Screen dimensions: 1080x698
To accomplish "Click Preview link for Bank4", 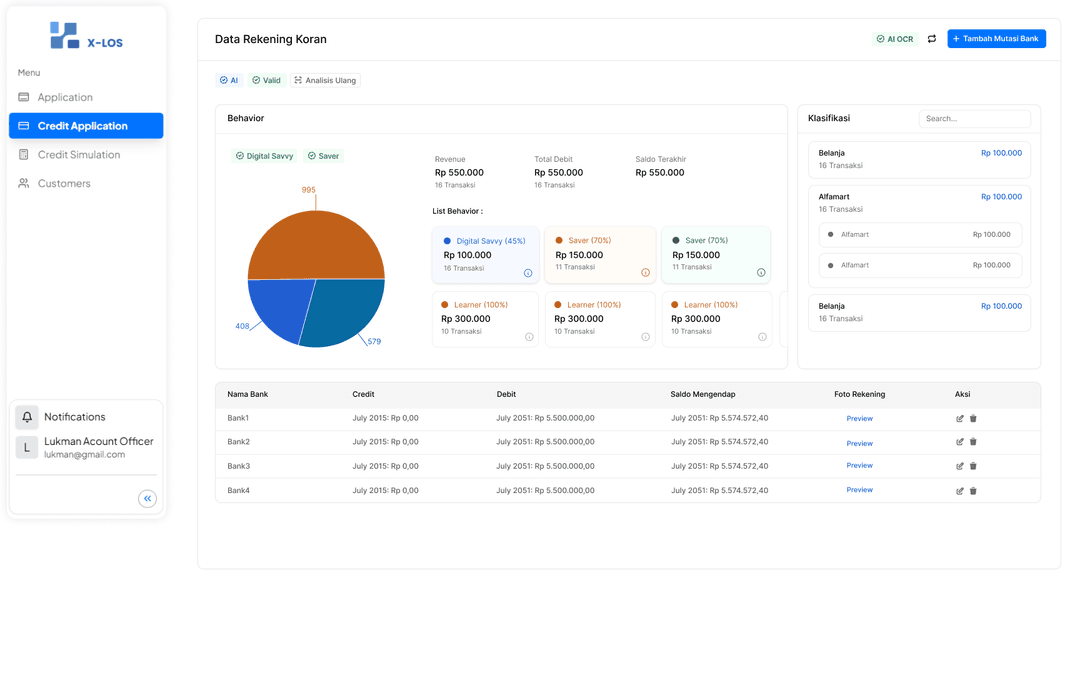I will (860, 490).
